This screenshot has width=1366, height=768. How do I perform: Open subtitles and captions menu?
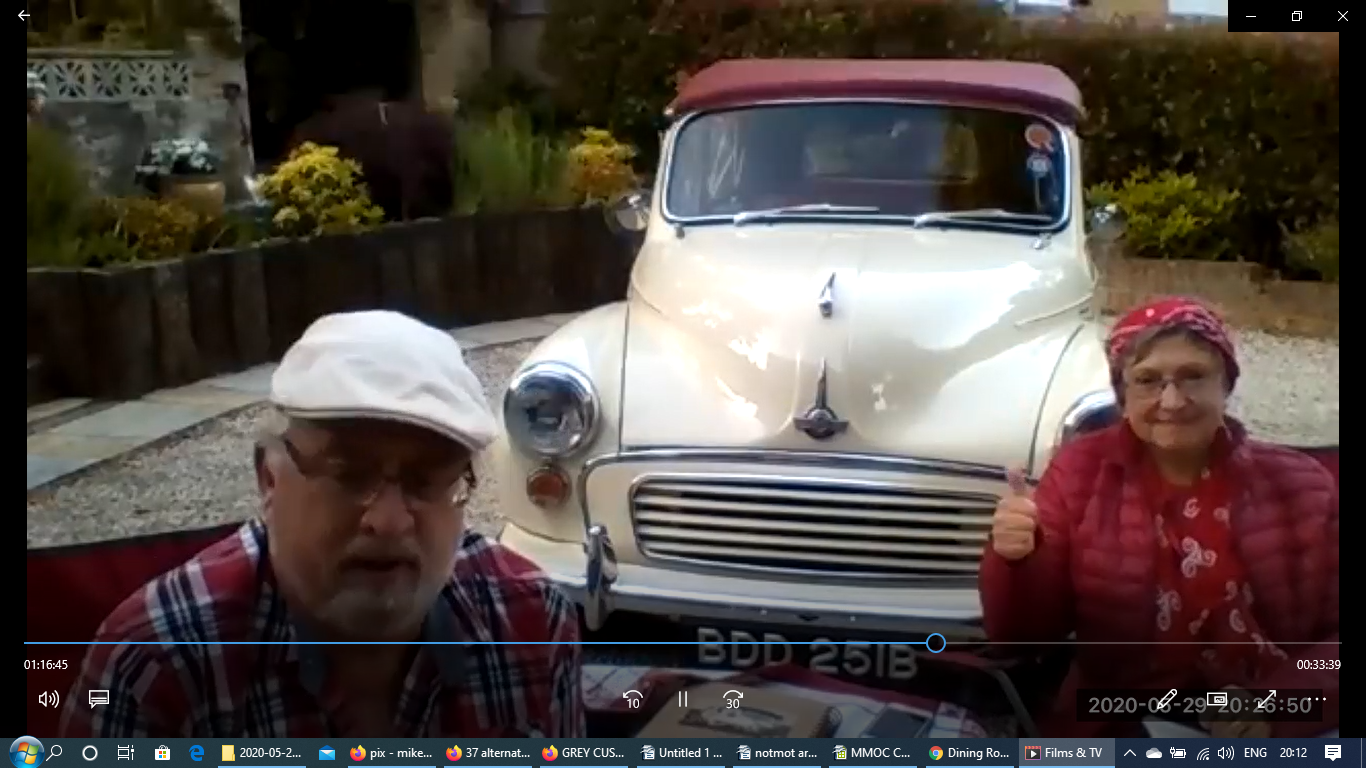pos(98,699)
